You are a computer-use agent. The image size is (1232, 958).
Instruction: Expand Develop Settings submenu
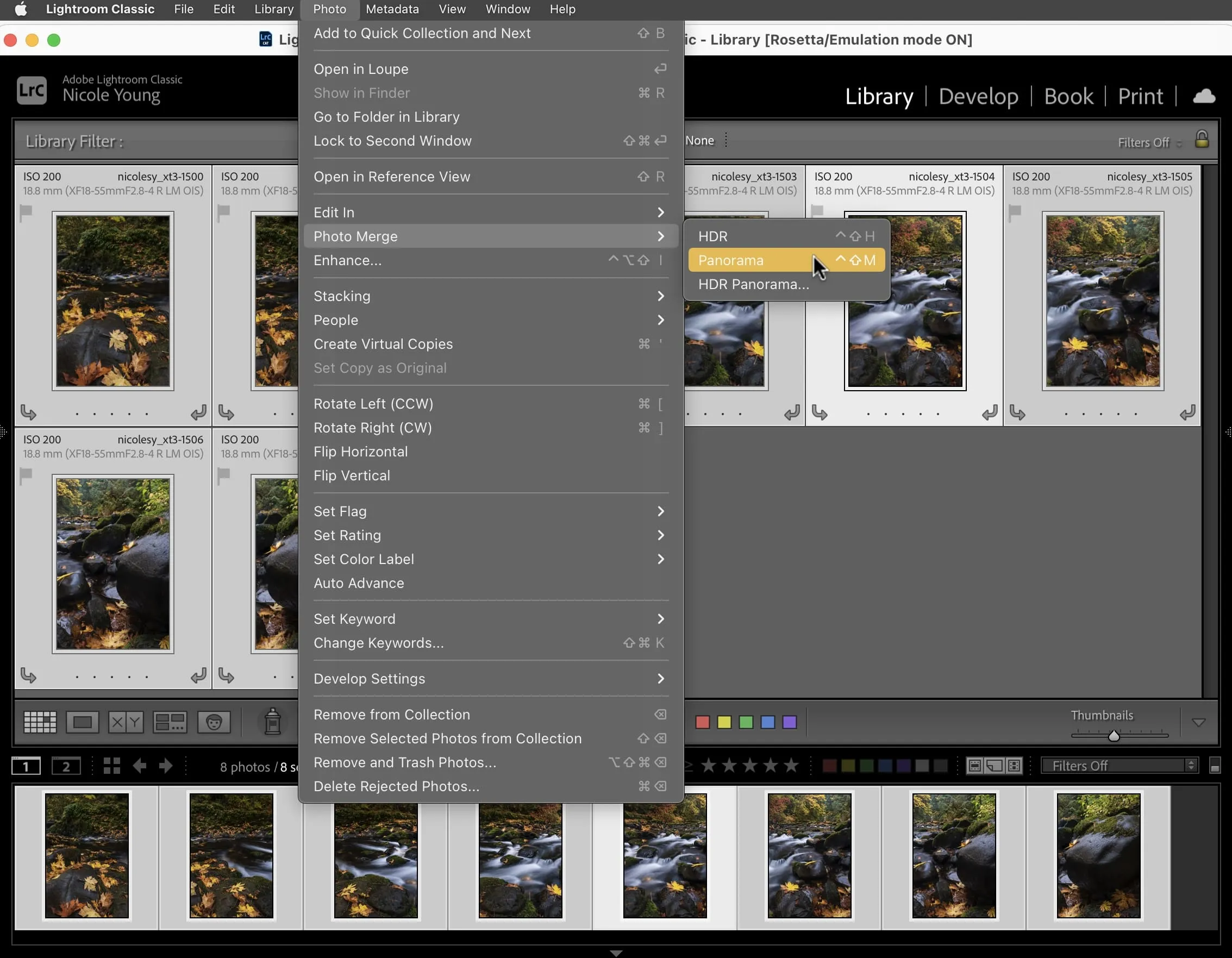(491, 679)
